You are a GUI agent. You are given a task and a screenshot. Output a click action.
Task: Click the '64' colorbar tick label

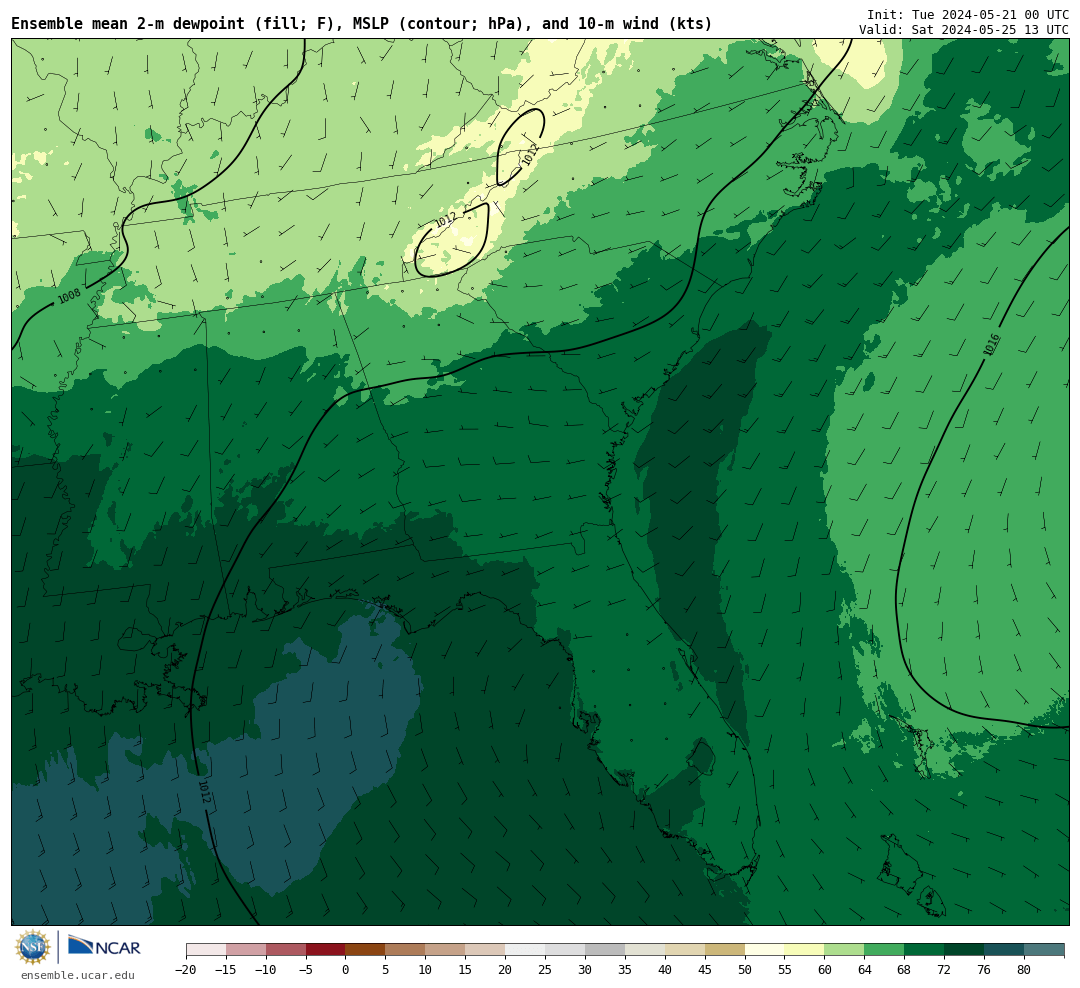pyautogui.click(x=865, y=969)
